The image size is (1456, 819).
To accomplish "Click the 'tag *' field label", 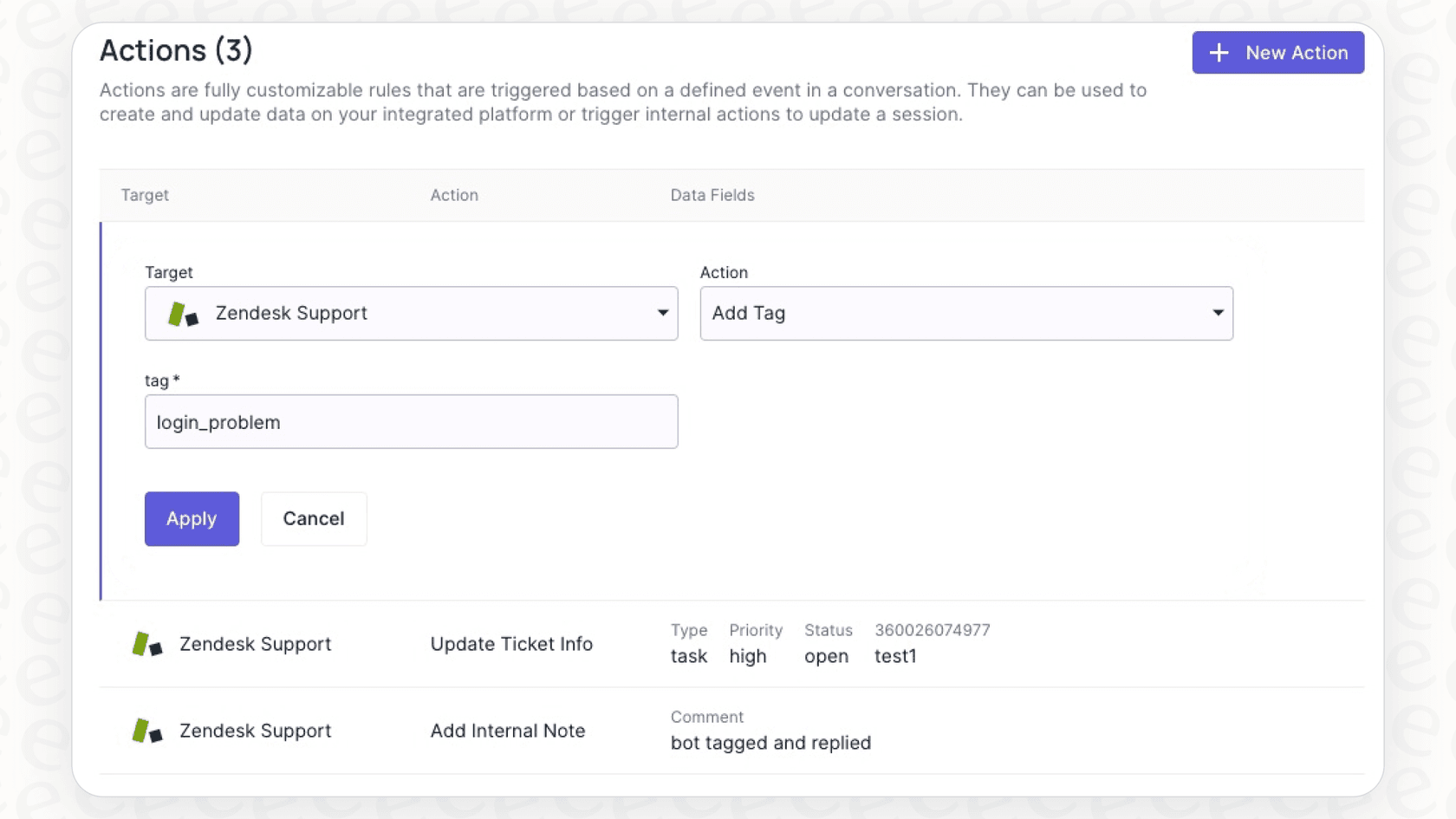I will point(162,380).
